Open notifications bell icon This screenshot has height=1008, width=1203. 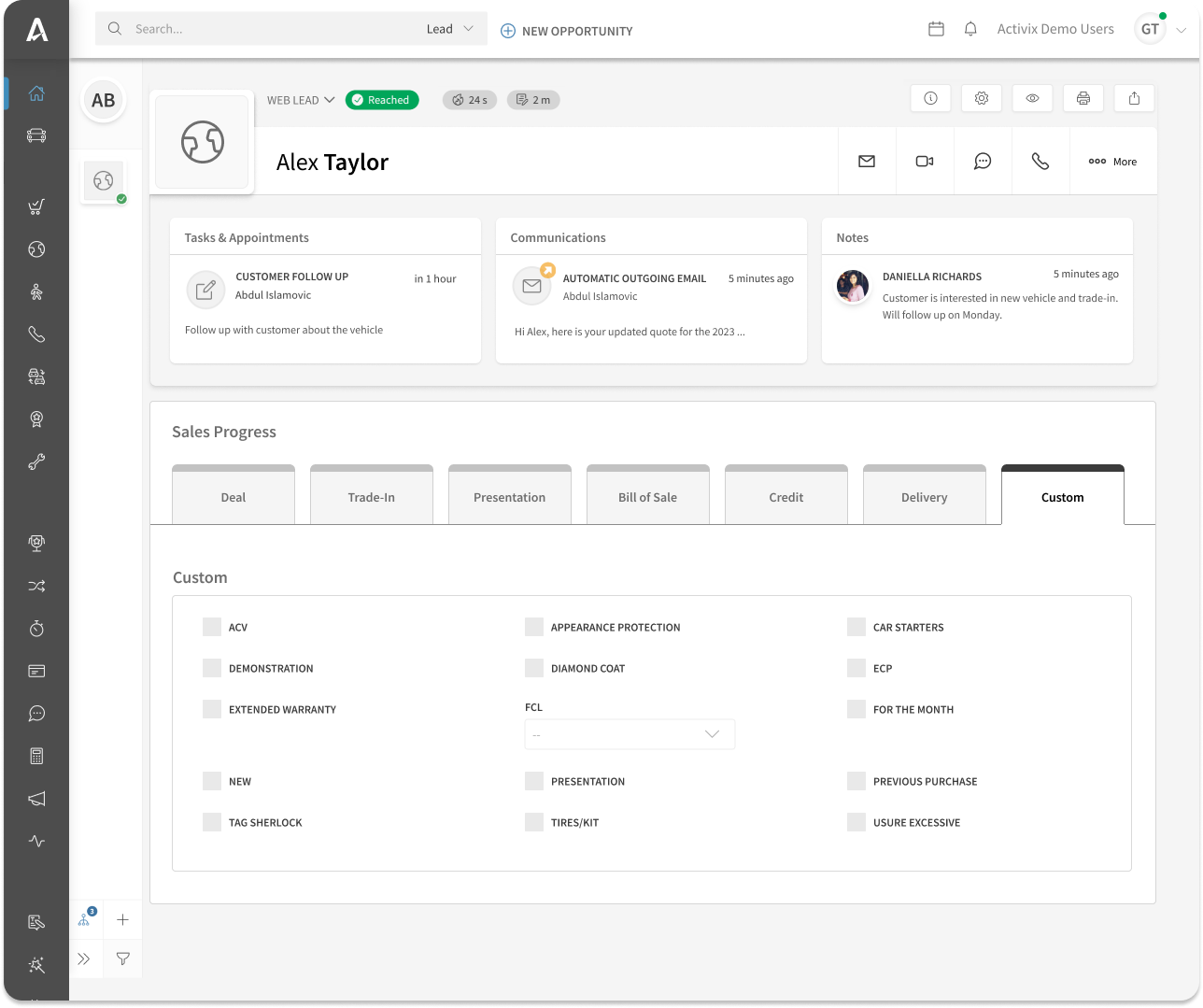[970, 29]
